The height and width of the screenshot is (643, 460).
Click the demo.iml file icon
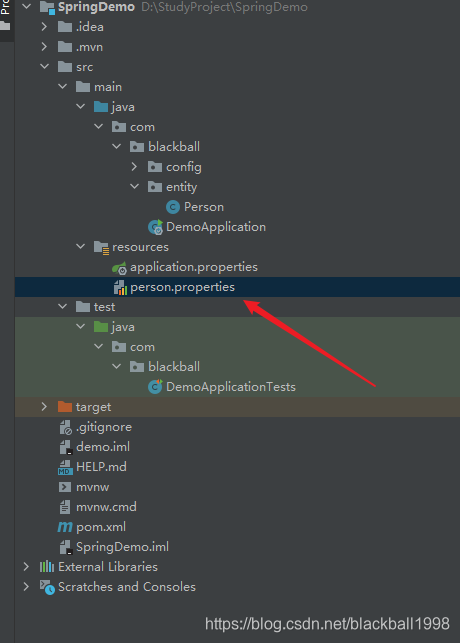(66, 447)
